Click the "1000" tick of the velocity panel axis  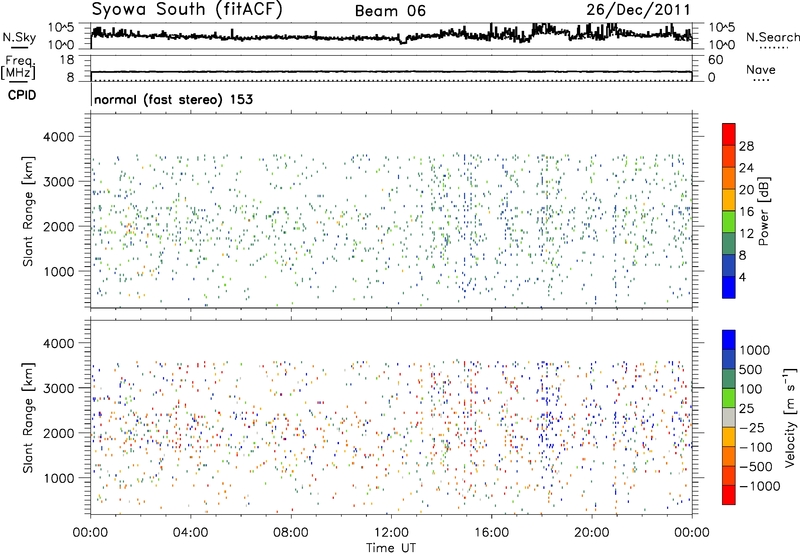pyautogui.click(x=58, y=478)
